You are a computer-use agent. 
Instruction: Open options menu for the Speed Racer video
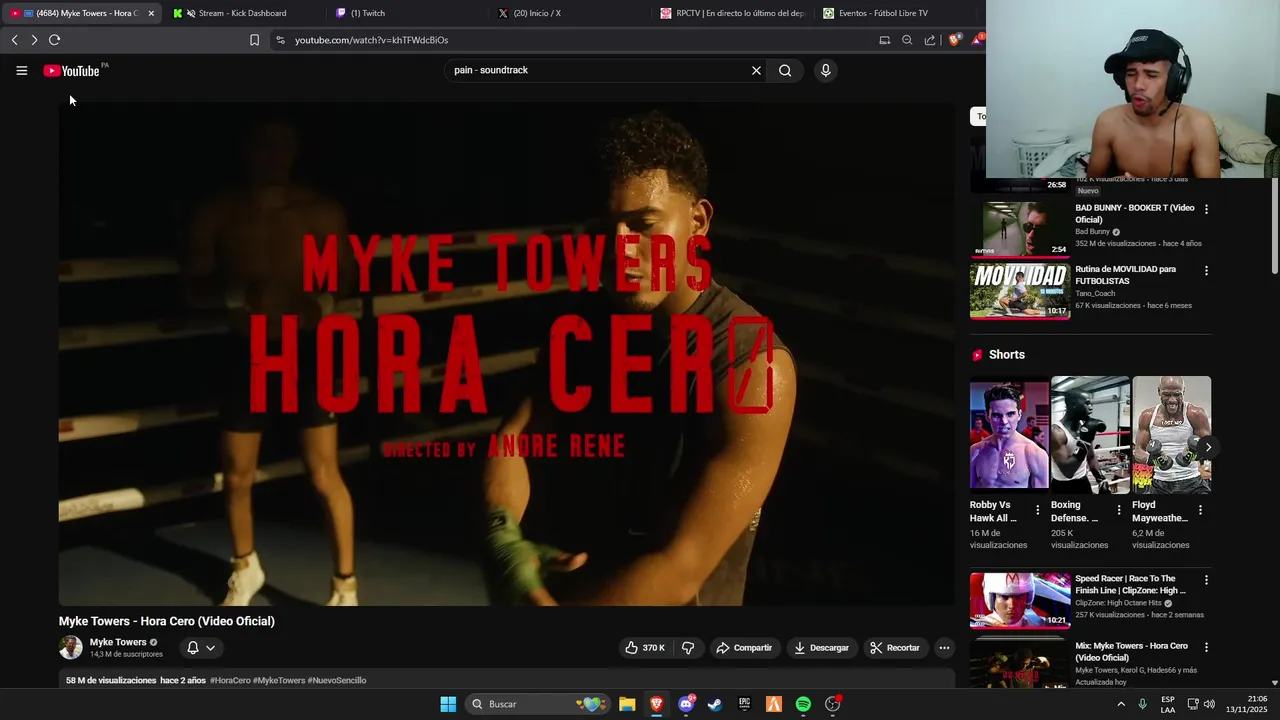(x=1206, y=580)
